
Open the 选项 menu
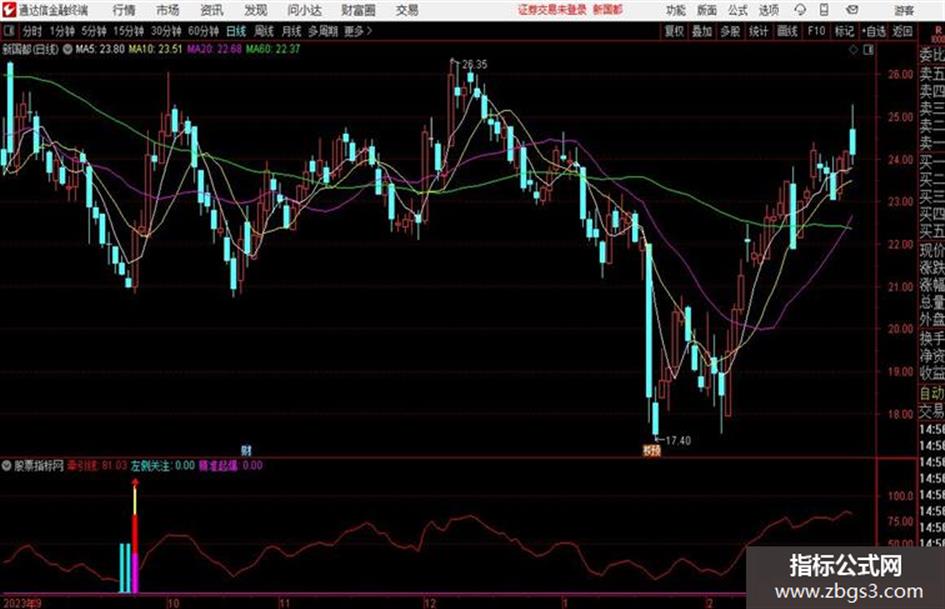pos(768,10)
